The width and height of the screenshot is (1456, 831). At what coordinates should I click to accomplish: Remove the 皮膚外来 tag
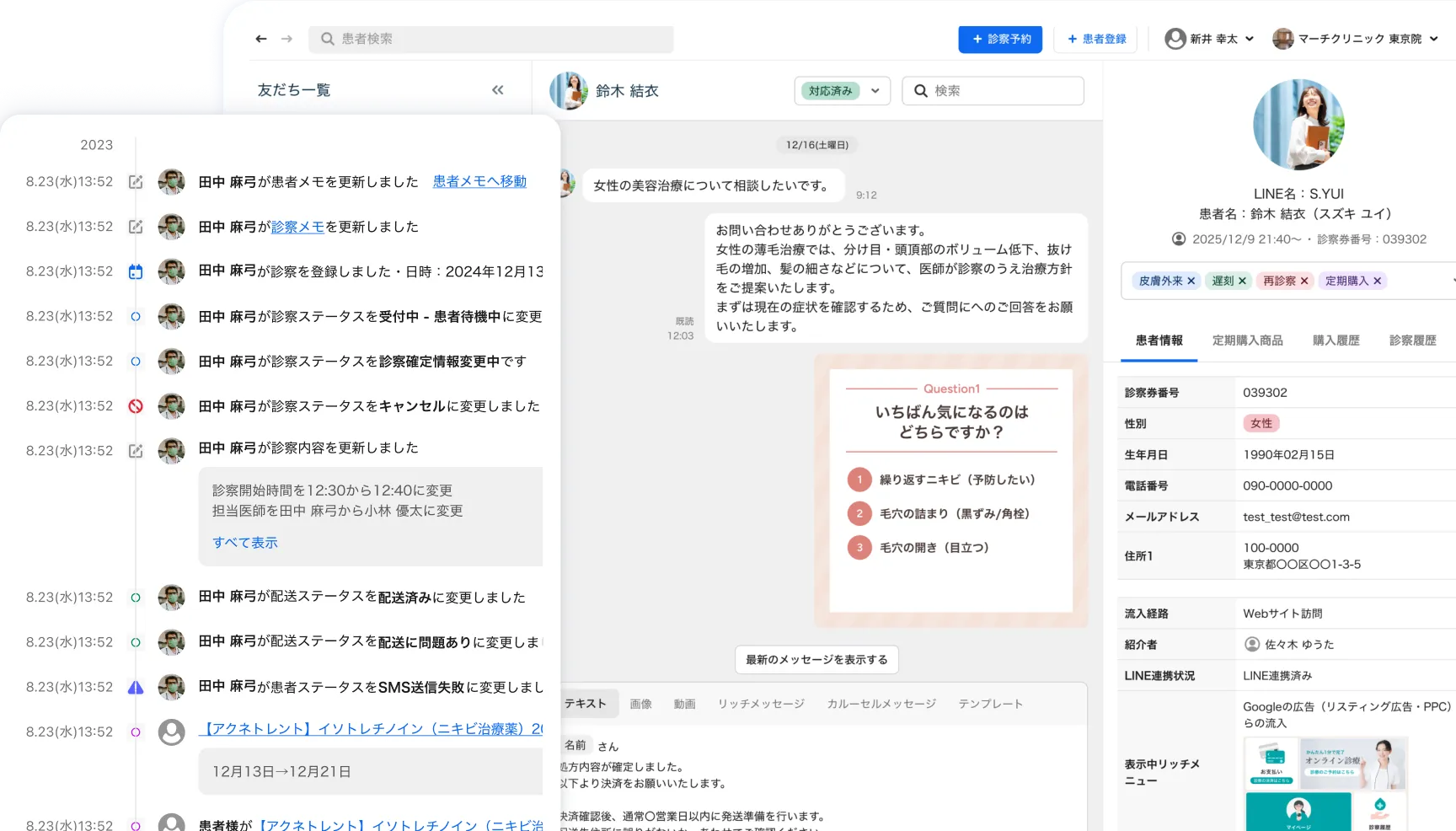point(1191,281)
